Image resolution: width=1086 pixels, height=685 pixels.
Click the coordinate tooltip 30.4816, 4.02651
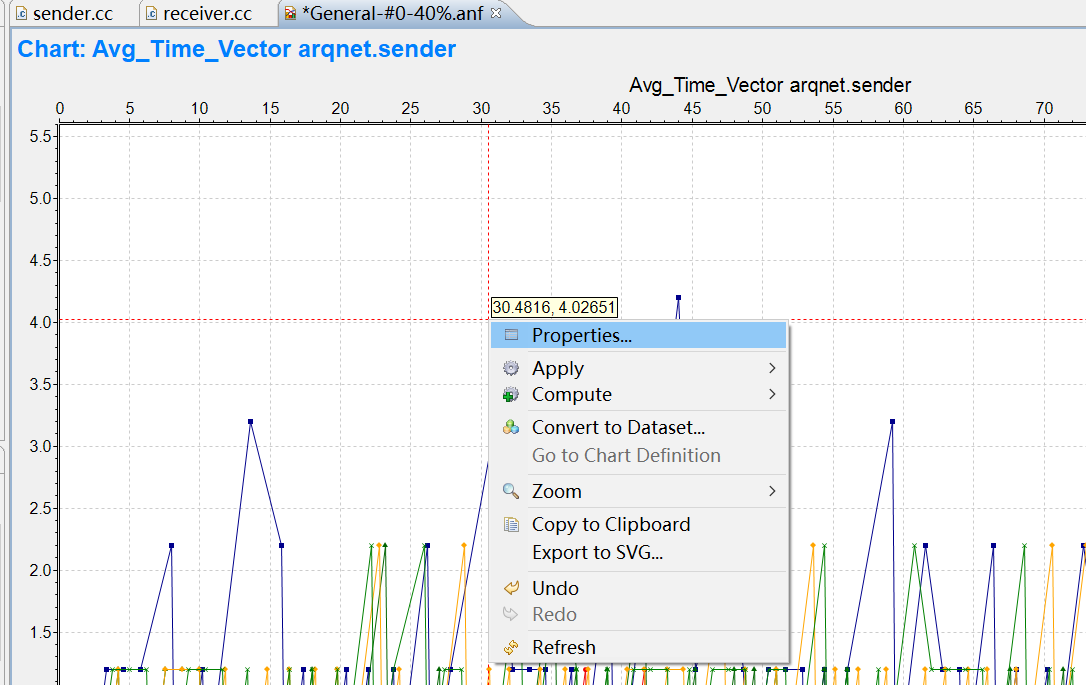(553, 308)
